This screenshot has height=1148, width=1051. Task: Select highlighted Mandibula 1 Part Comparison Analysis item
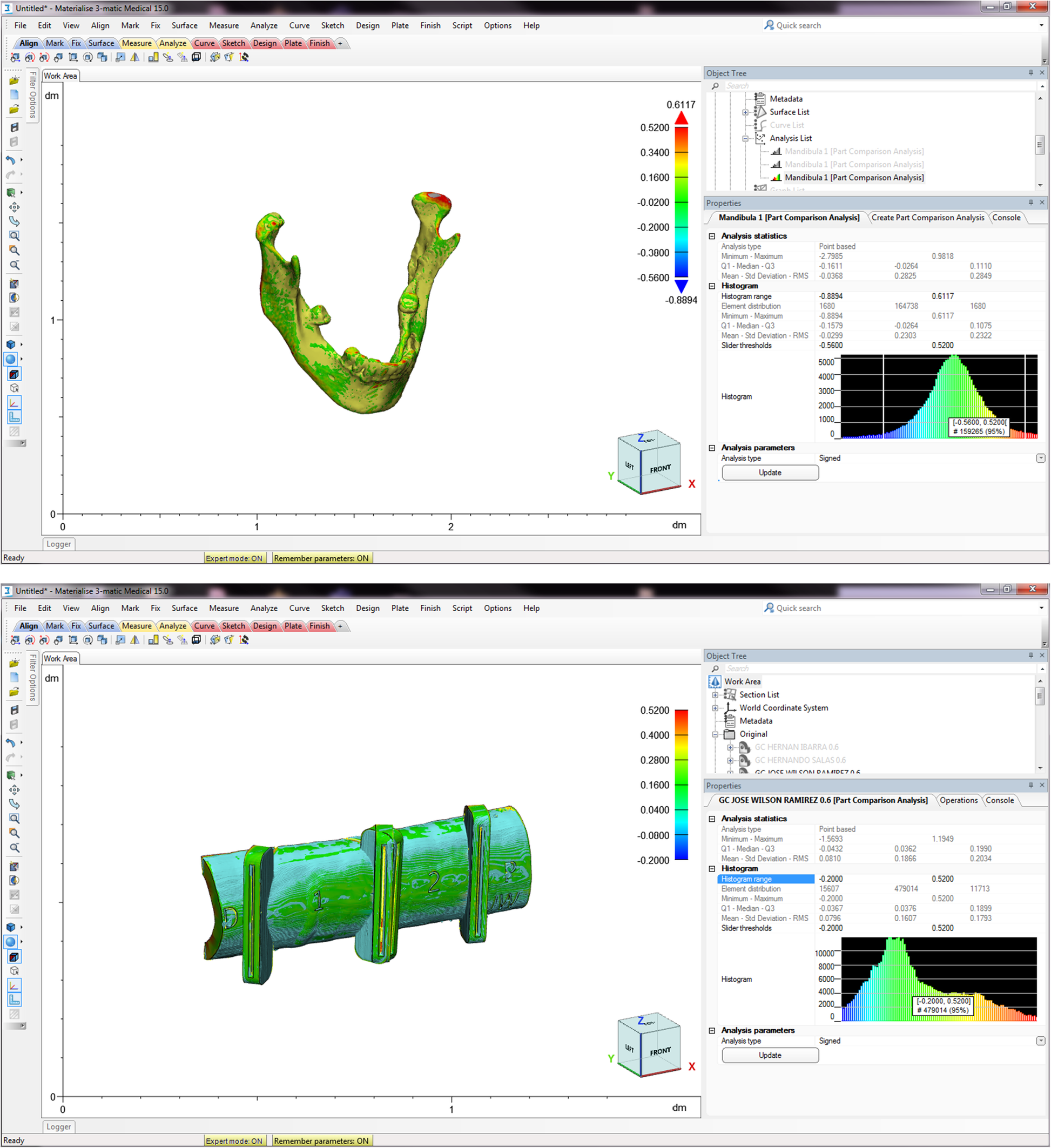click(x=854, y=178)
